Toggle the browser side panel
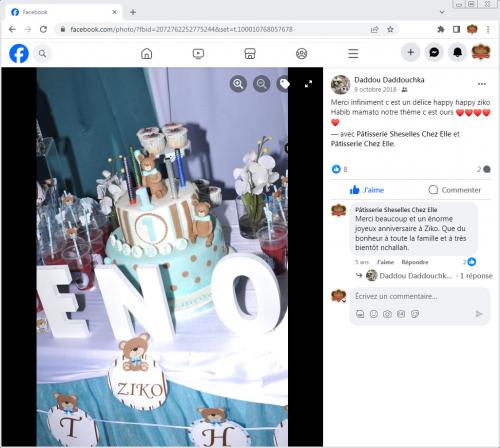Viewport: 500px width, 448px height. point(456,29)
